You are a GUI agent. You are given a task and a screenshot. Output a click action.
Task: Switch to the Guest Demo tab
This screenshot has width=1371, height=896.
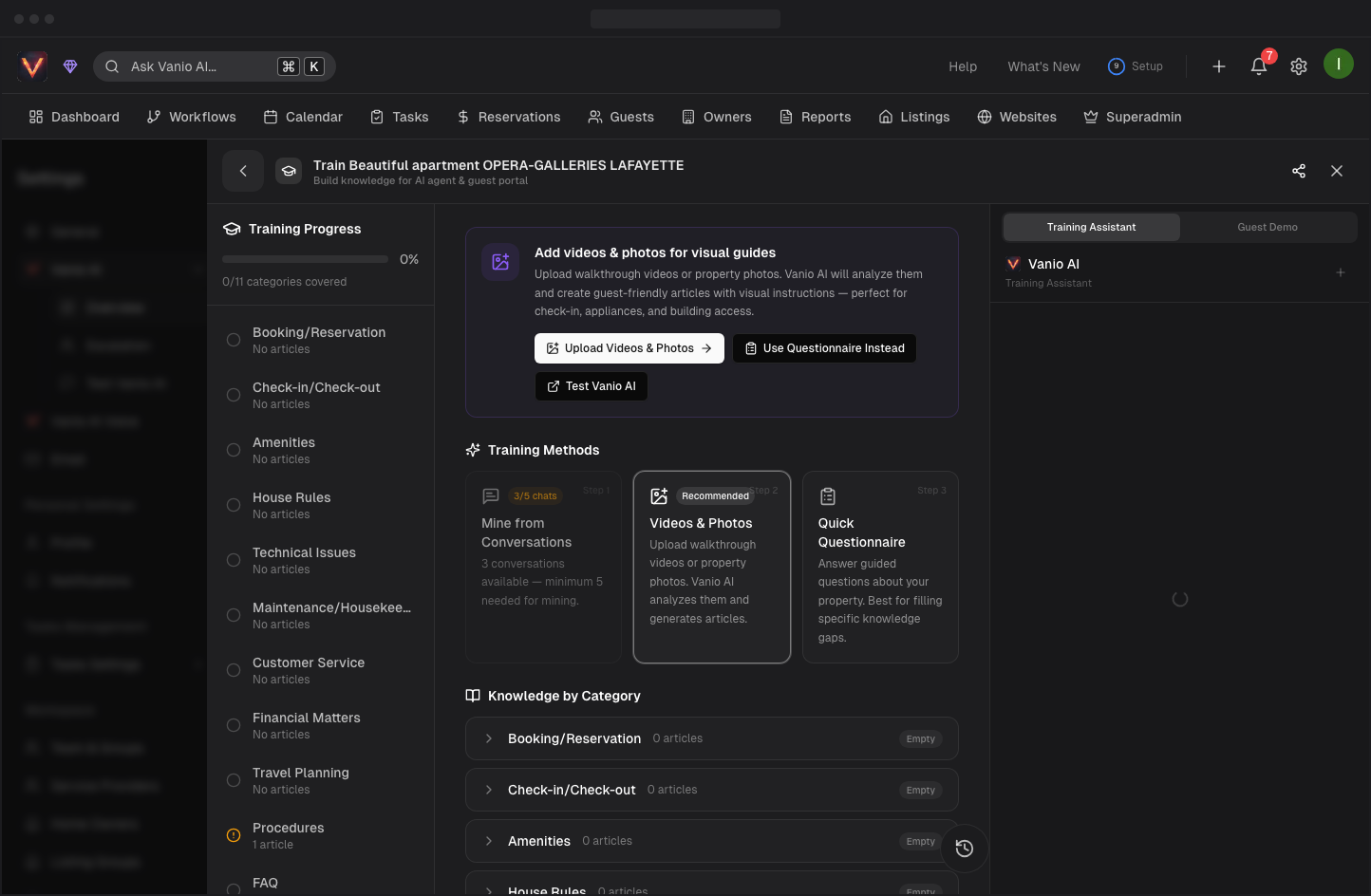point(1267,227)
